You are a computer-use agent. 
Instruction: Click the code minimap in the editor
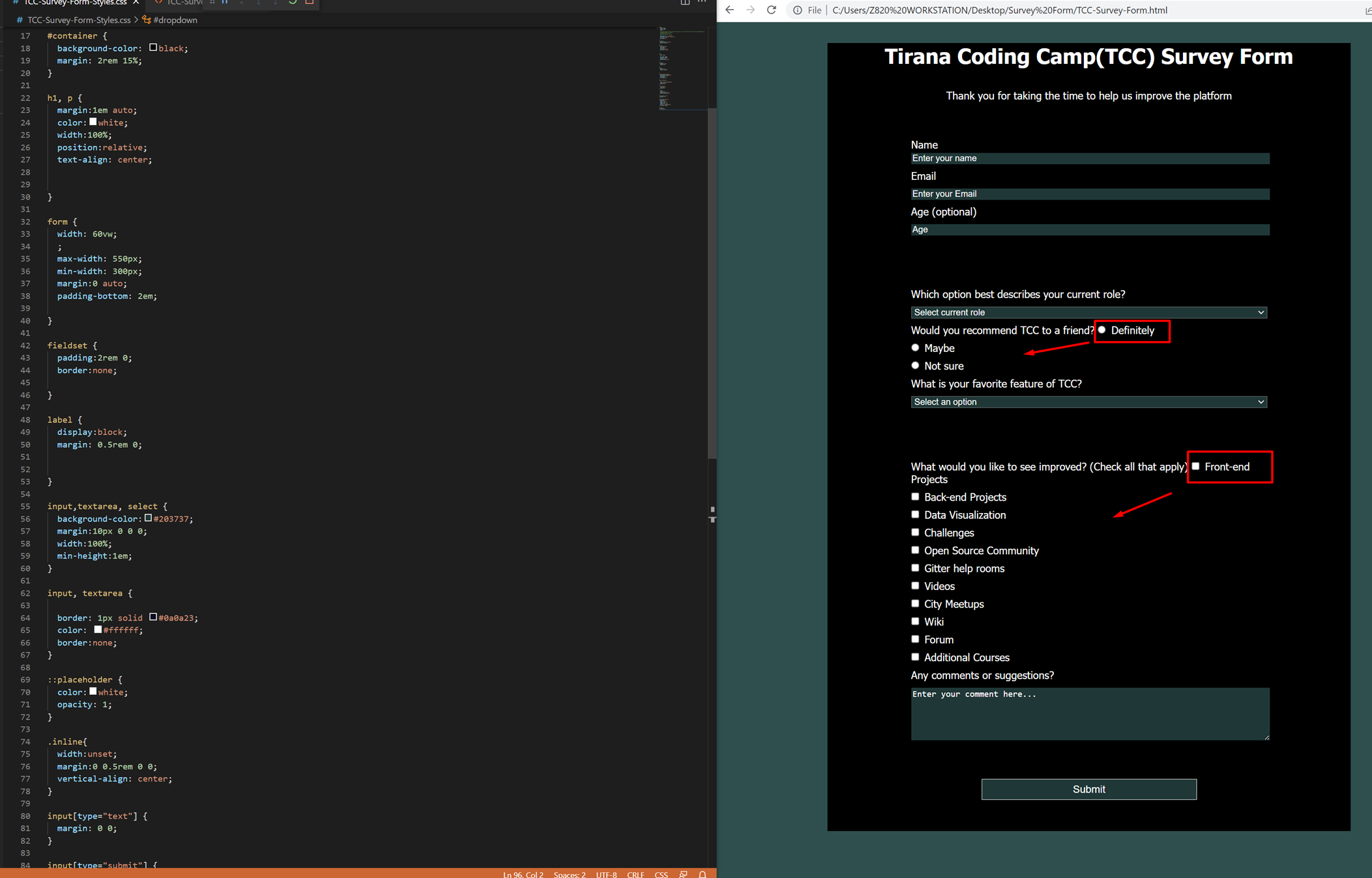point(681,68)
